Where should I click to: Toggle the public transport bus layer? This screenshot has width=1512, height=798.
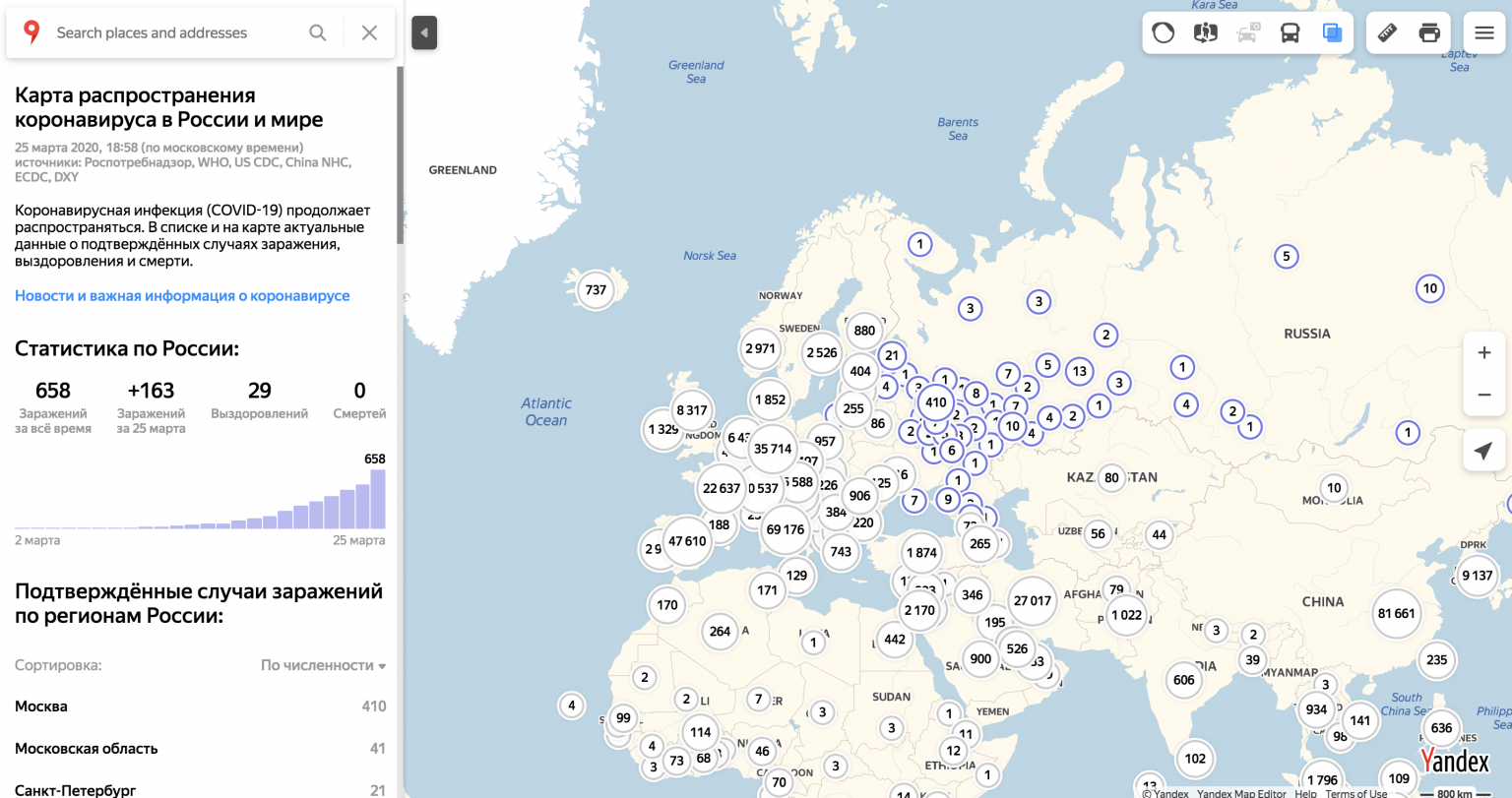tap(1290, 32)
